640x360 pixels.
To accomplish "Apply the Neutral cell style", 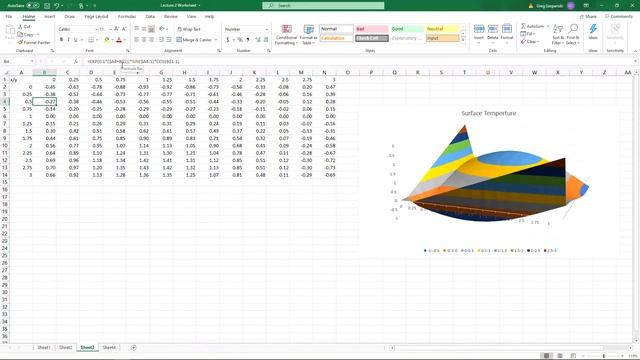I will [442, 29].
